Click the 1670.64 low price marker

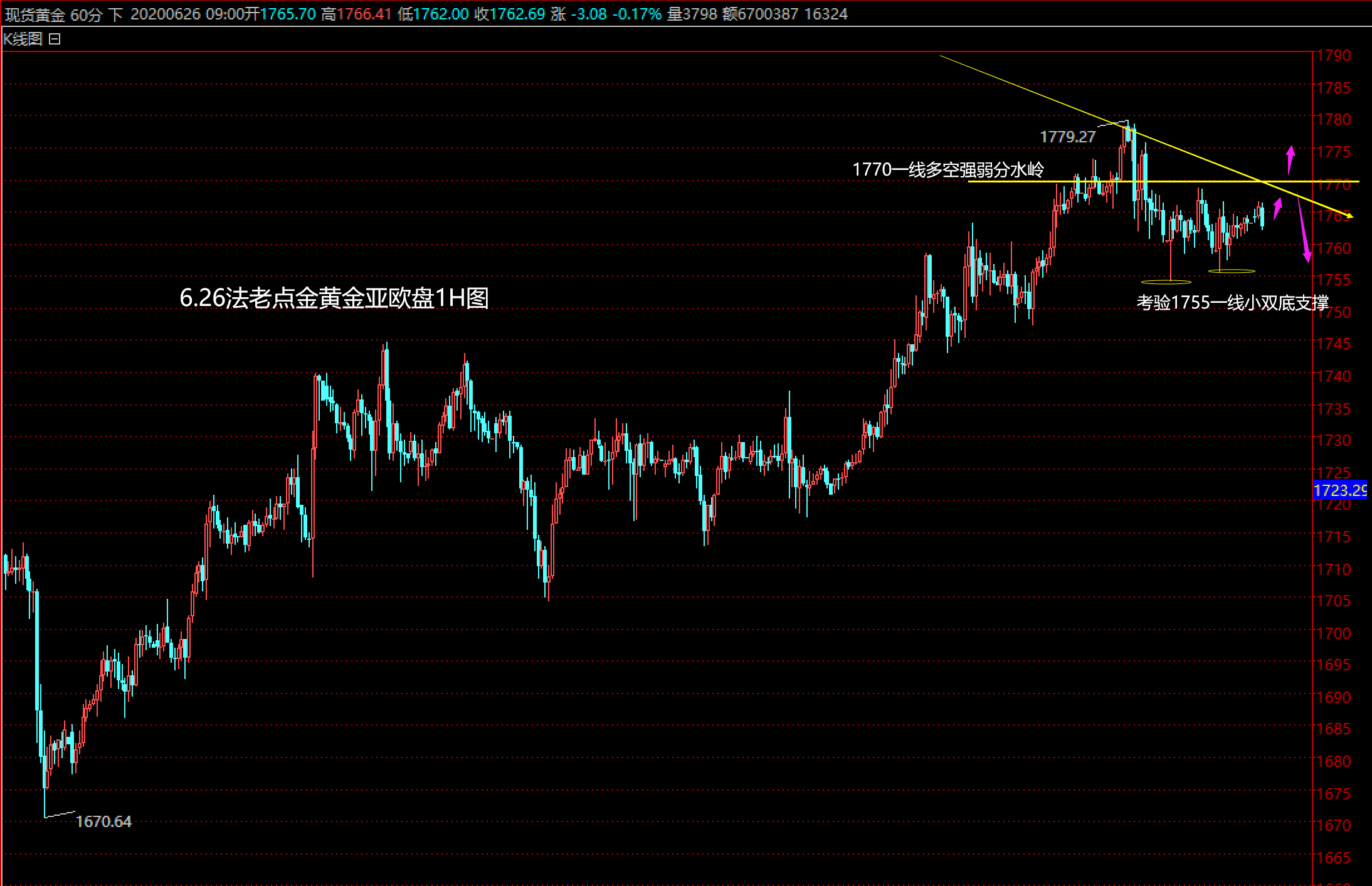pos(103,821)
